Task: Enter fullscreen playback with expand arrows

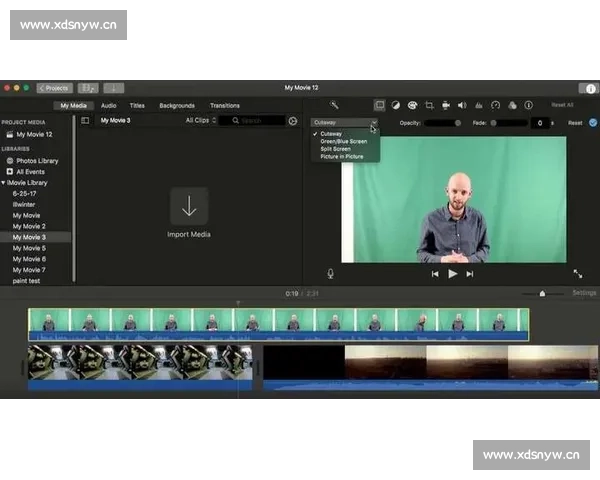Action: [x=578, y=273]
